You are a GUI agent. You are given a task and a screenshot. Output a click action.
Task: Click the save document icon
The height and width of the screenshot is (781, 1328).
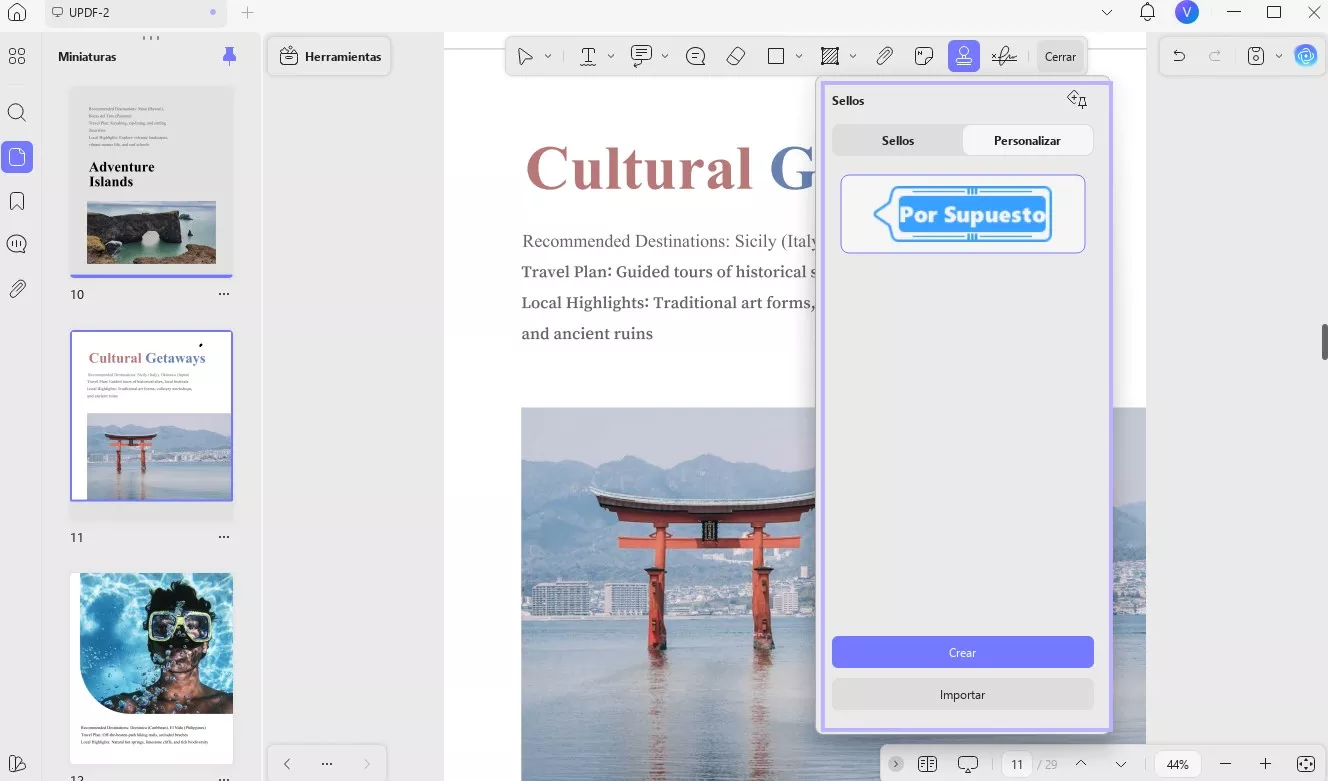point(1256,57)
